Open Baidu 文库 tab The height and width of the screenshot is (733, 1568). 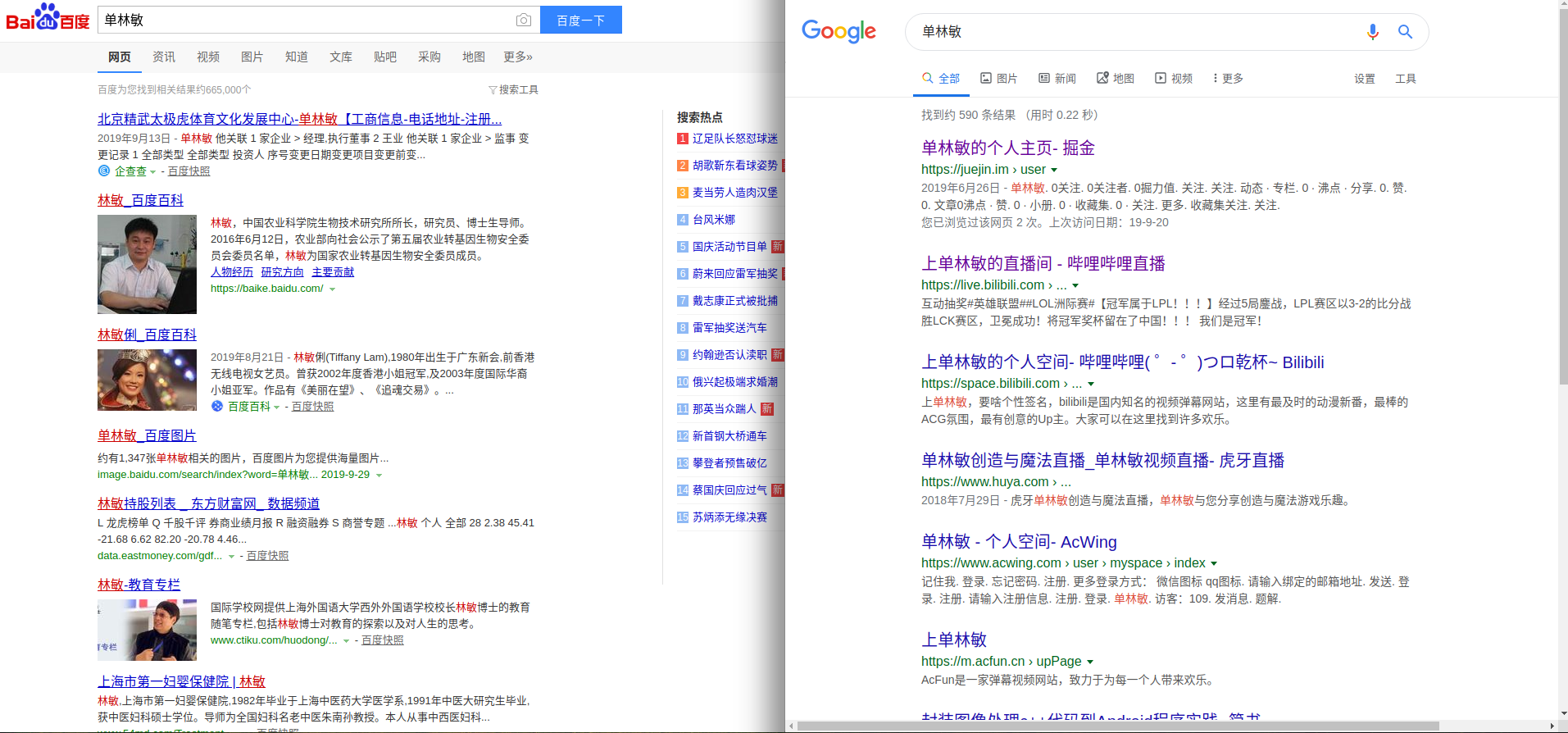click(341, 57)
